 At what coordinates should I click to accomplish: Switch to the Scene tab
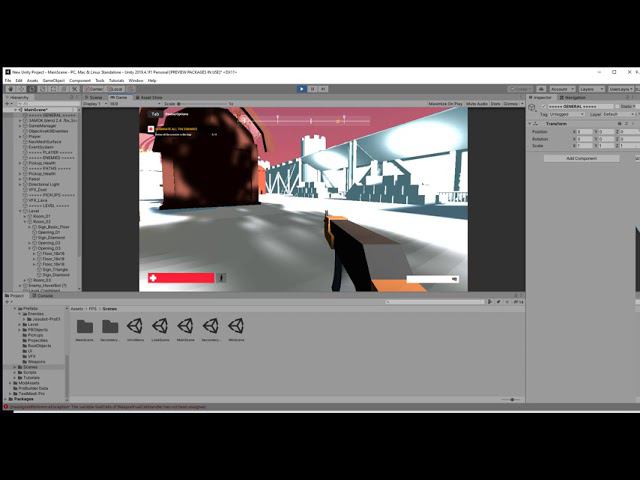pyautogui.click(x=94, y=98)
